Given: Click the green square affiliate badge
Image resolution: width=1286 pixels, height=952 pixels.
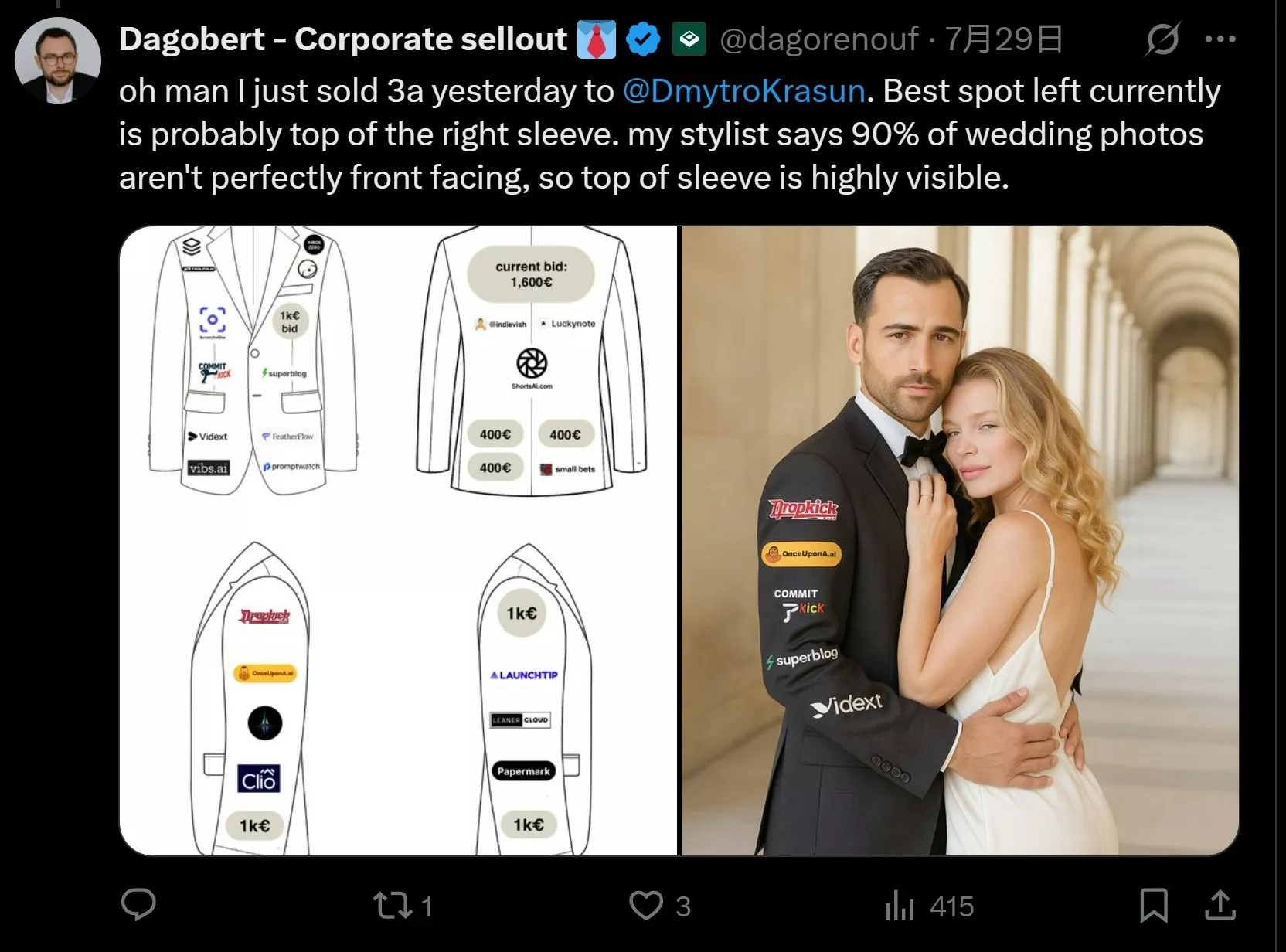Looking at the screenshot, I should pos(689,39).
